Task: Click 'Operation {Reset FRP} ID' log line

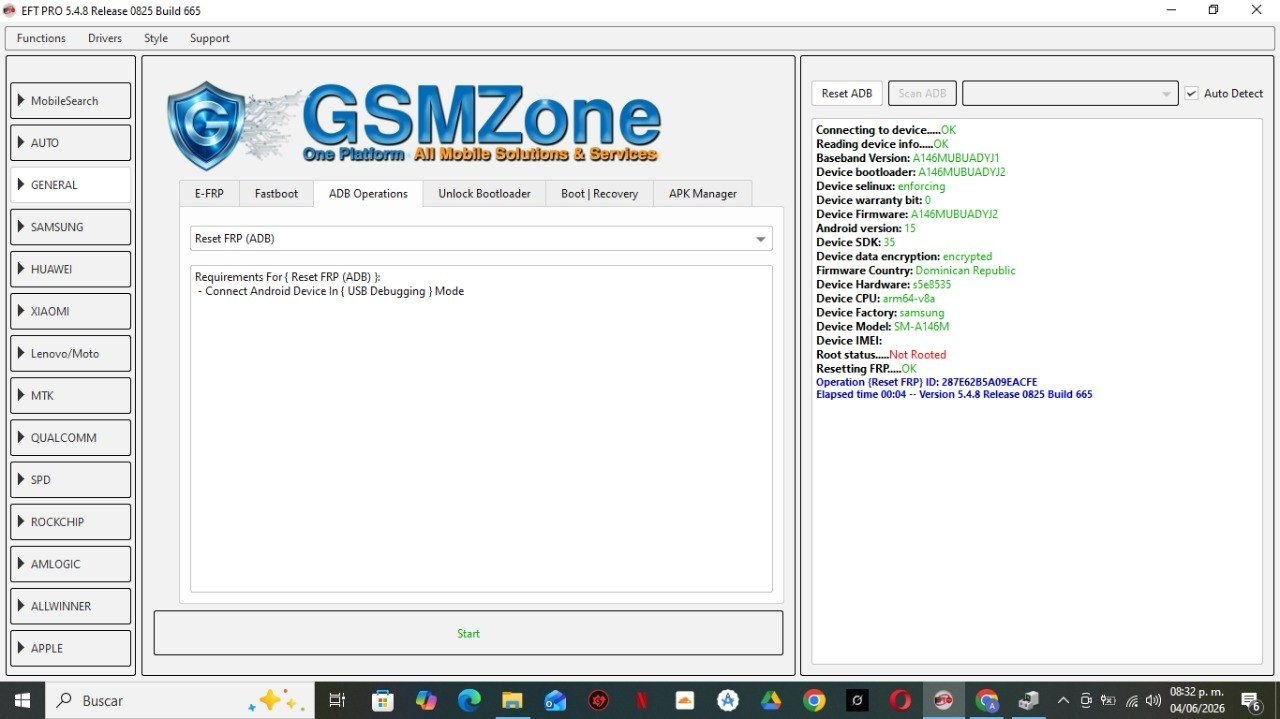Action: (x=926, y=382)
